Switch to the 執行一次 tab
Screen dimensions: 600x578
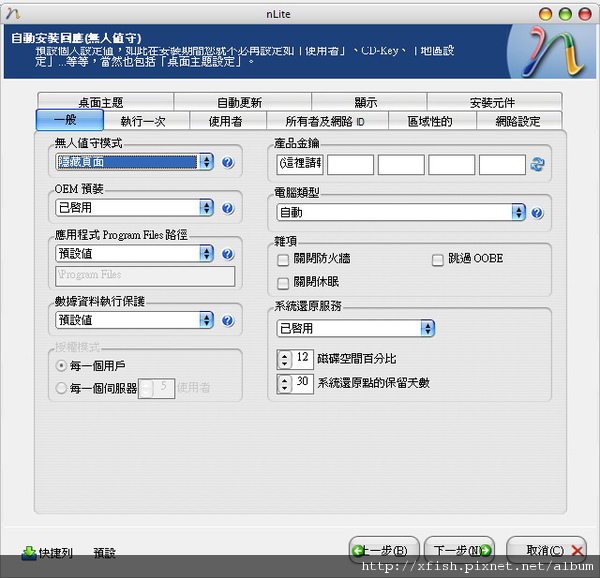click(x=147, y=121)
